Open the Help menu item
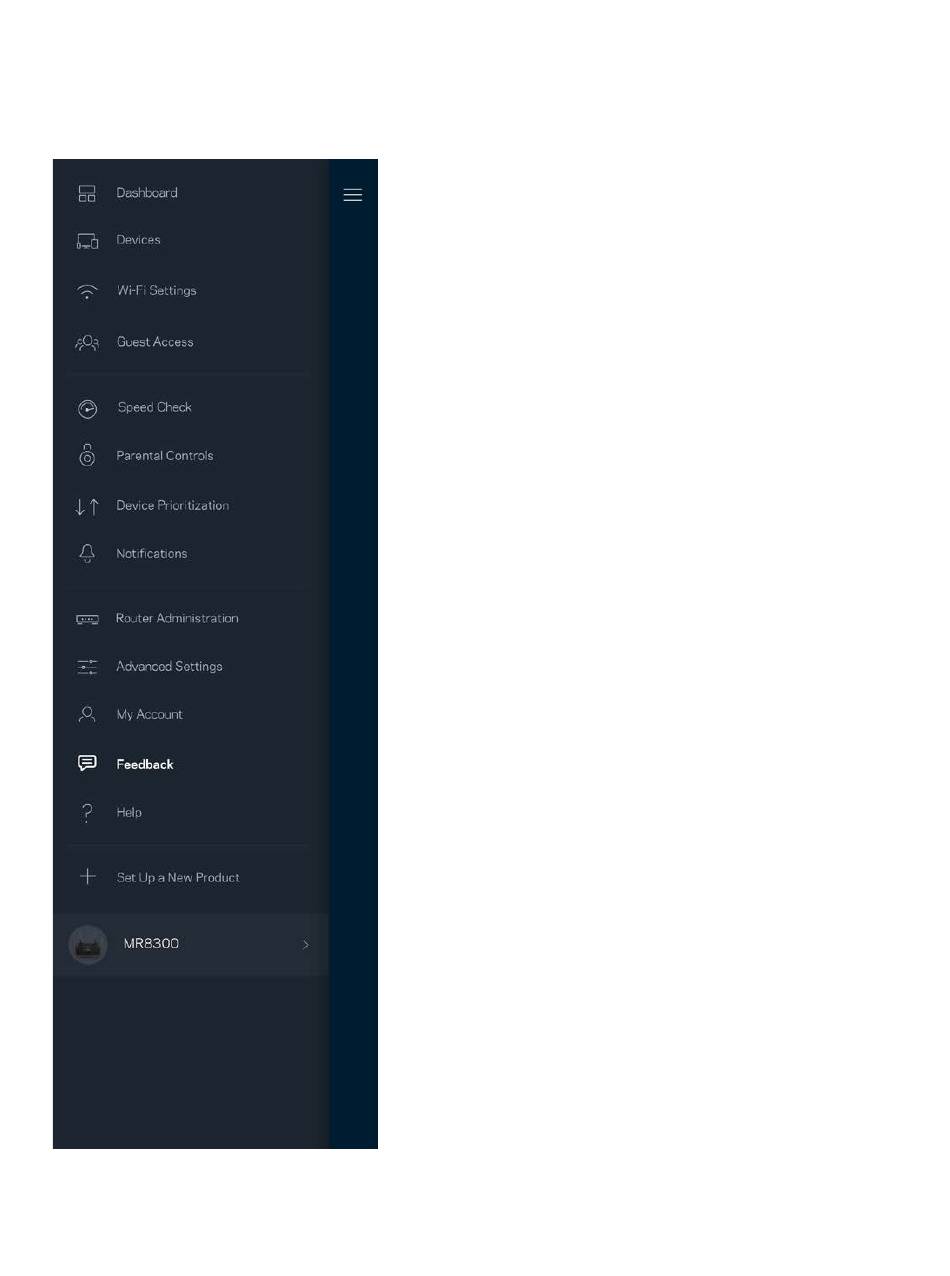Screen dimensions: 950x1276 191,812
